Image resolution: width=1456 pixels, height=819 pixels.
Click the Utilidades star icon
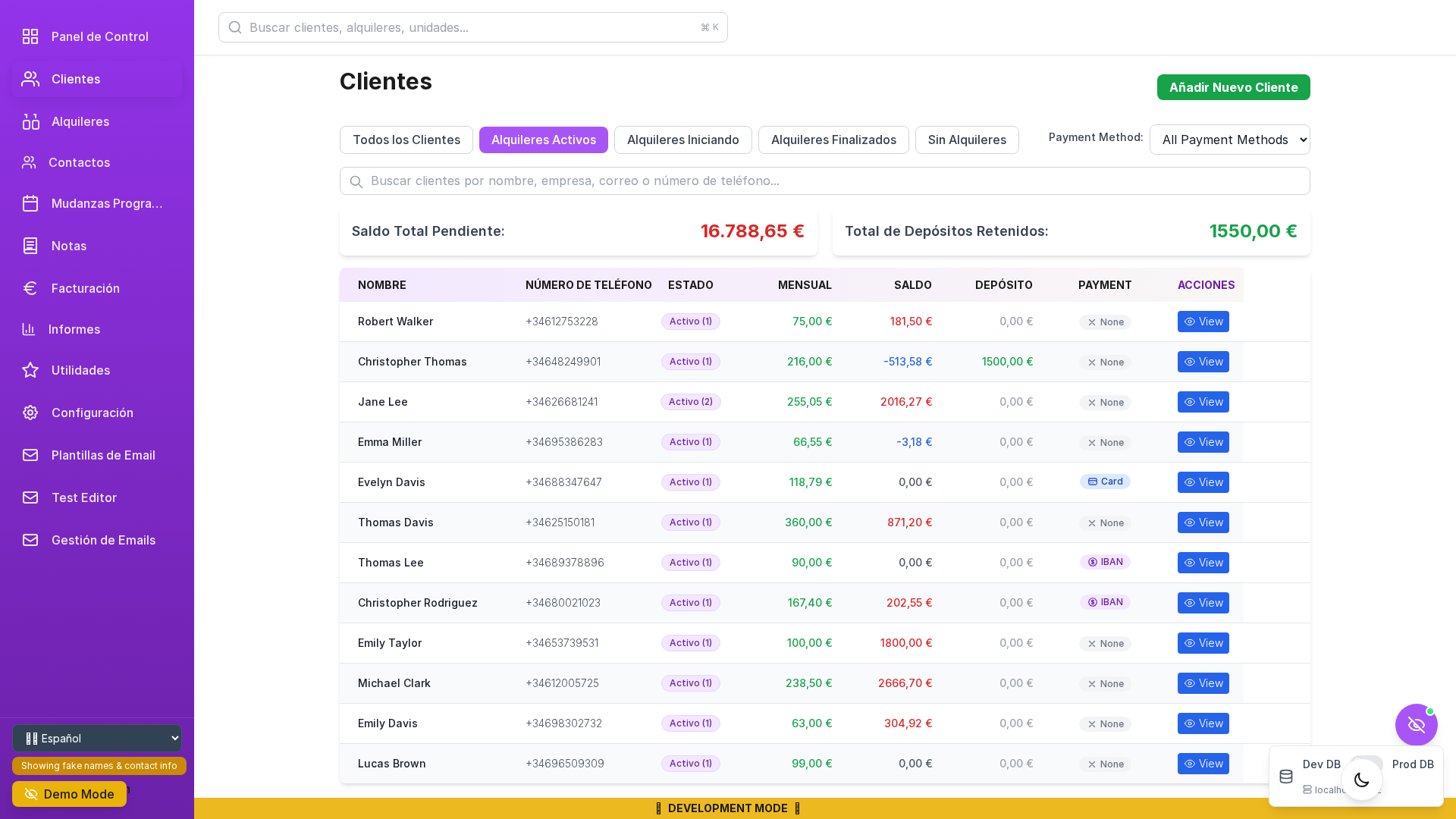[x=30, y=370]
